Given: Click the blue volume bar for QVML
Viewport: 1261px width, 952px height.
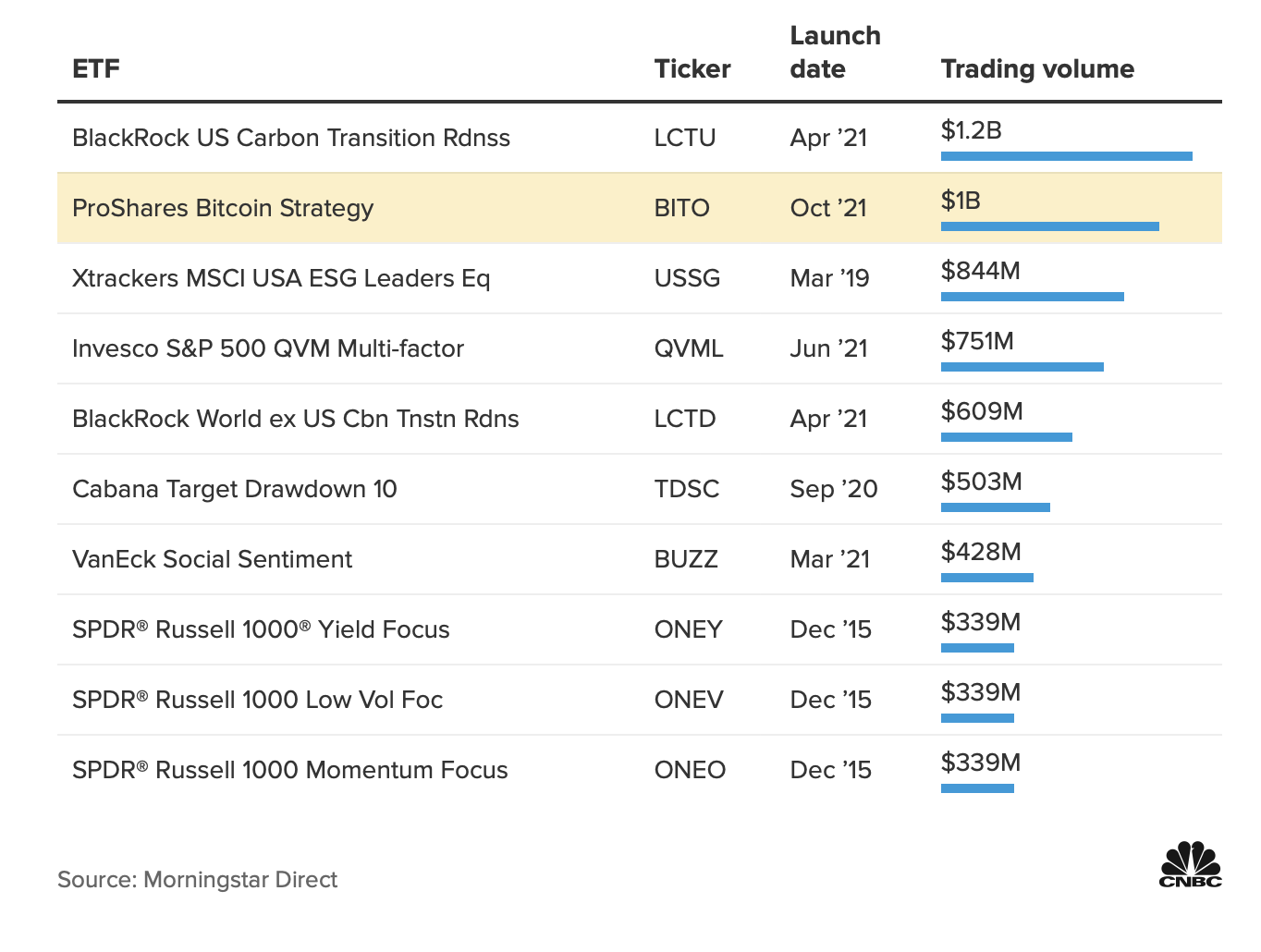Looking at the screenshot, I should coord(1022,367).
